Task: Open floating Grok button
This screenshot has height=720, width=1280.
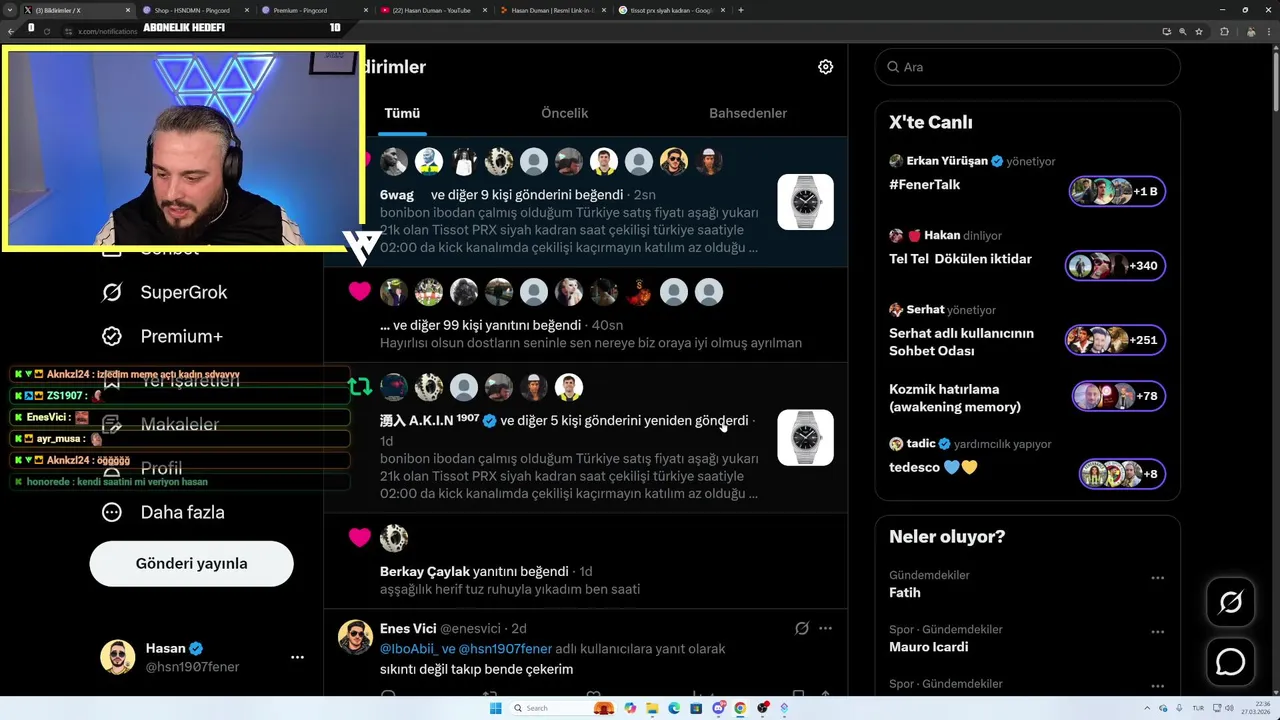Action: click(1230, 602)
